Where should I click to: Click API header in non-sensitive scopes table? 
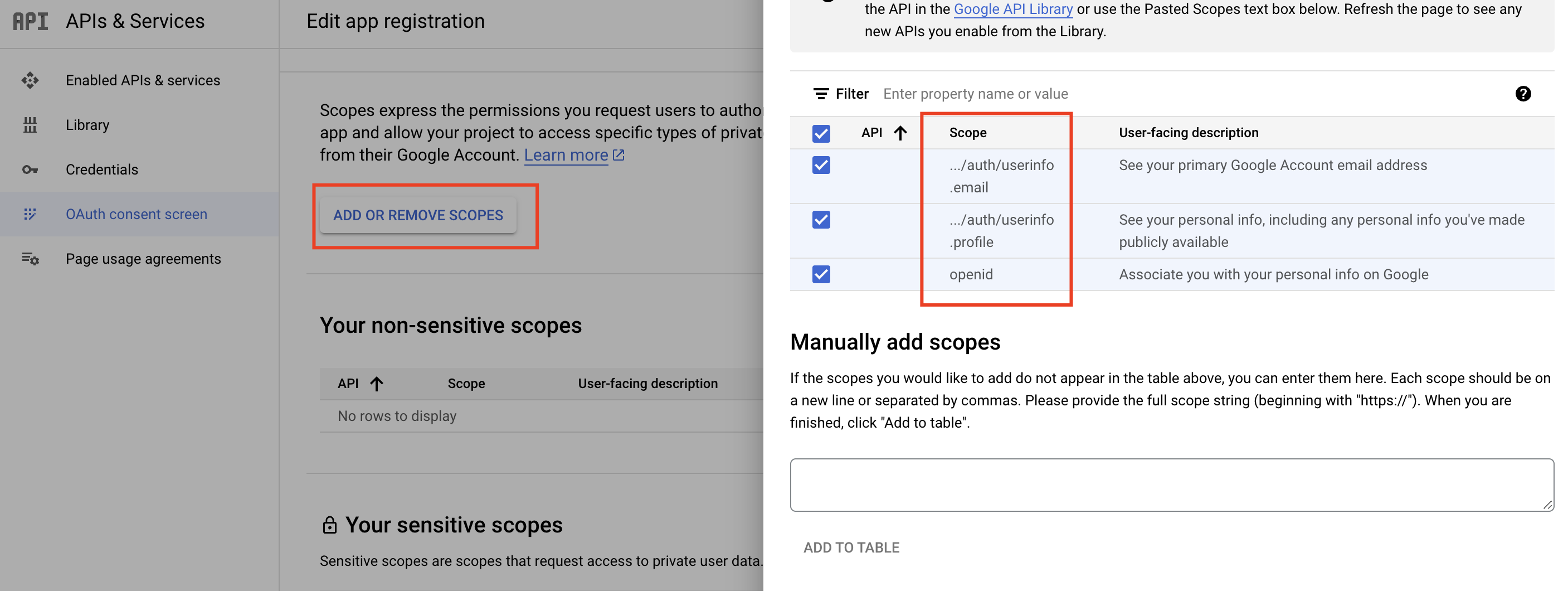[x=348, y=384]
